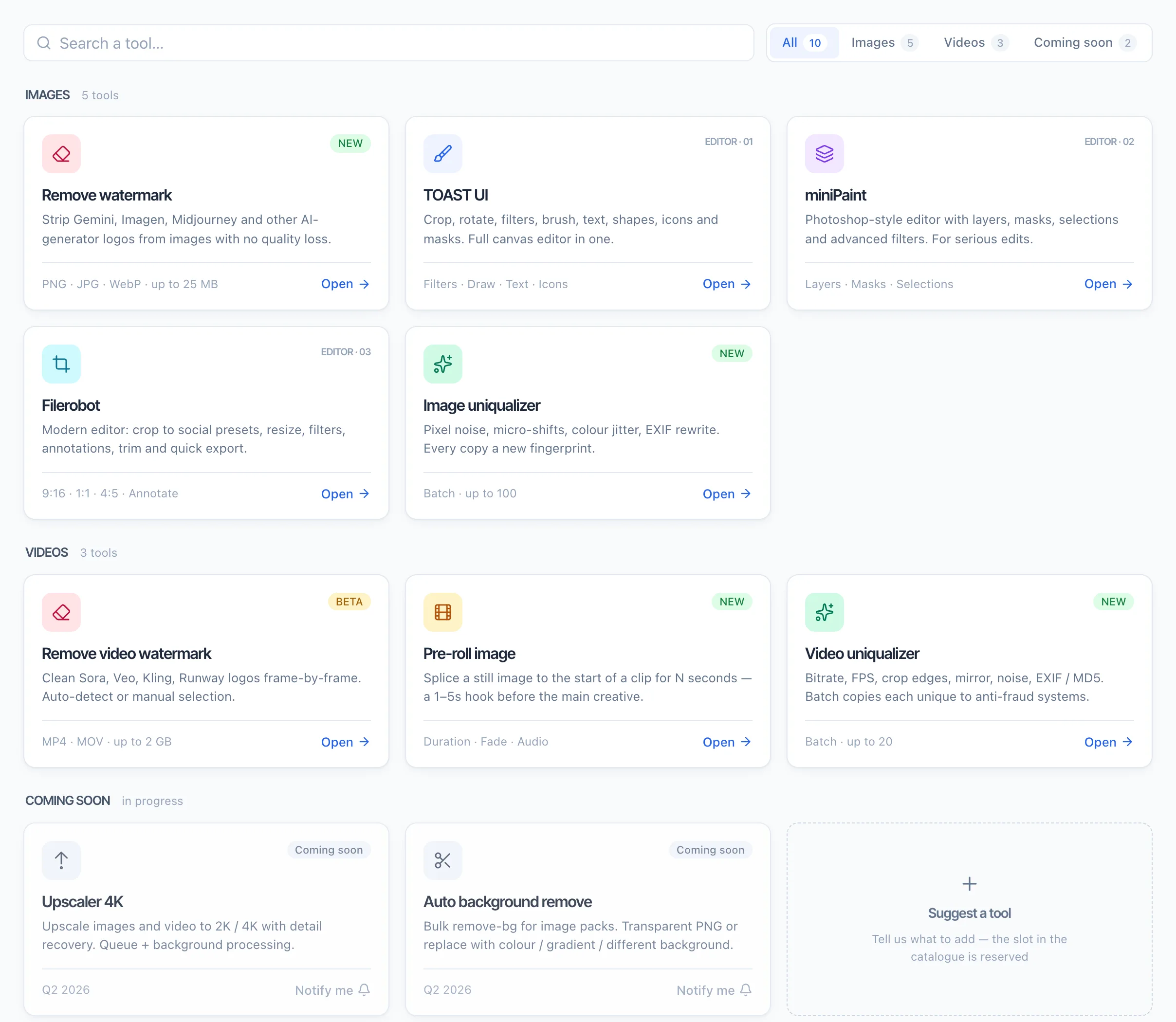Open the Image uniqualizer tool

pyautogui.click(x=727, y=494)
